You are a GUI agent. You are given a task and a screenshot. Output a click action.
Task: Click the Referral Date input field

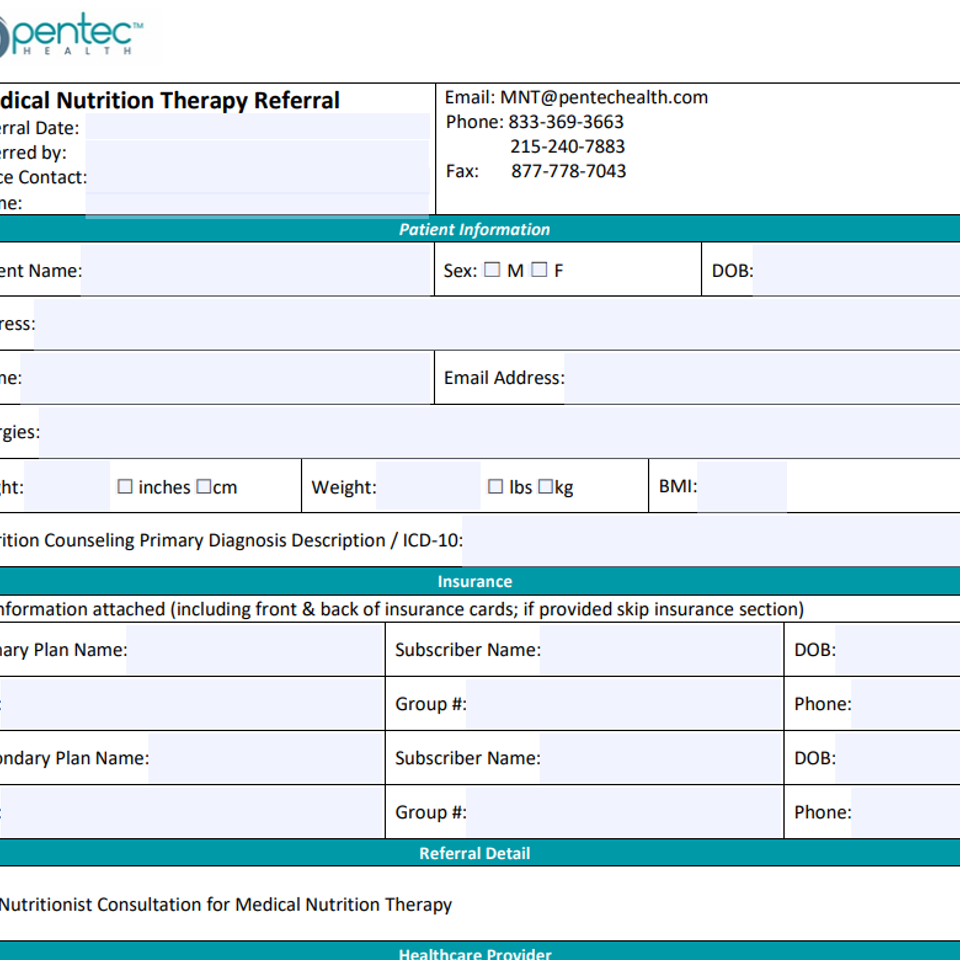(x=257, y=127)
